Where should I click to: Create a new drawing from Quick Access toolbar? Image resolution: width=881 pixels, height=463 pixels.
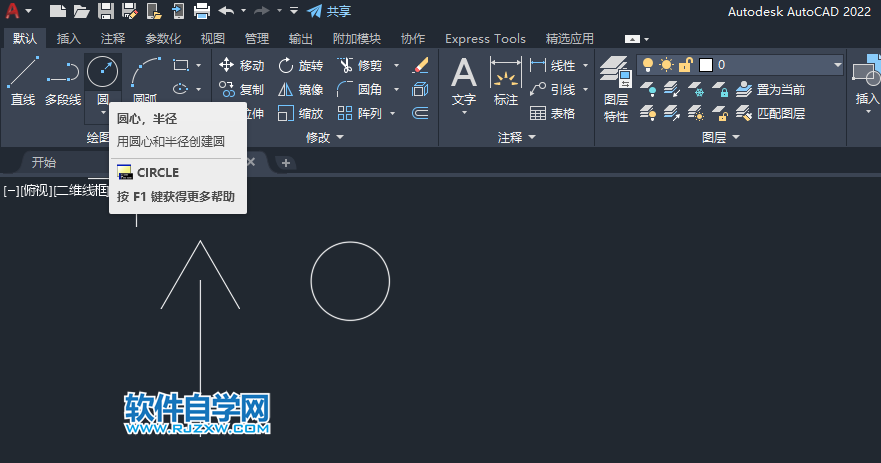(57, 11)
